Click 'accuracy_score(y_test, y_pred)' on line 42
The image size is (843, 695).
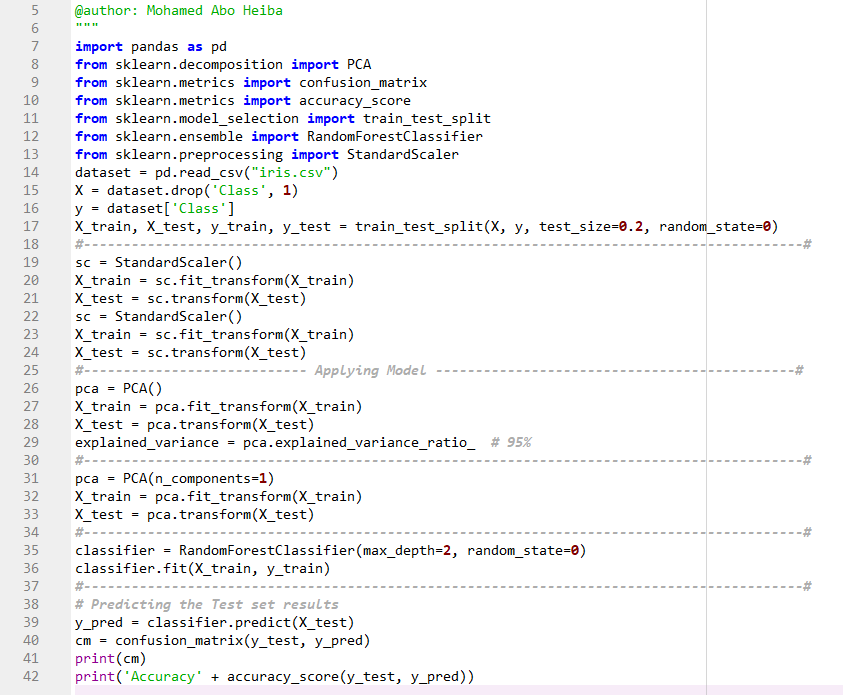click(x=347, y=677)
